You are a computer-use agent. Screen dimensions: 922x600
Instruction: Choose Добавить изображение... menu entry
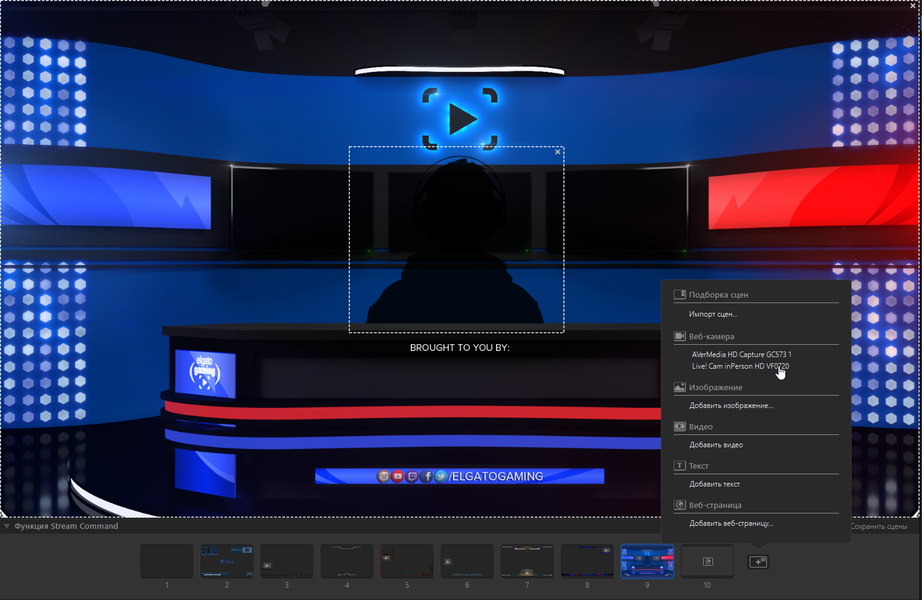pos(731,405)
